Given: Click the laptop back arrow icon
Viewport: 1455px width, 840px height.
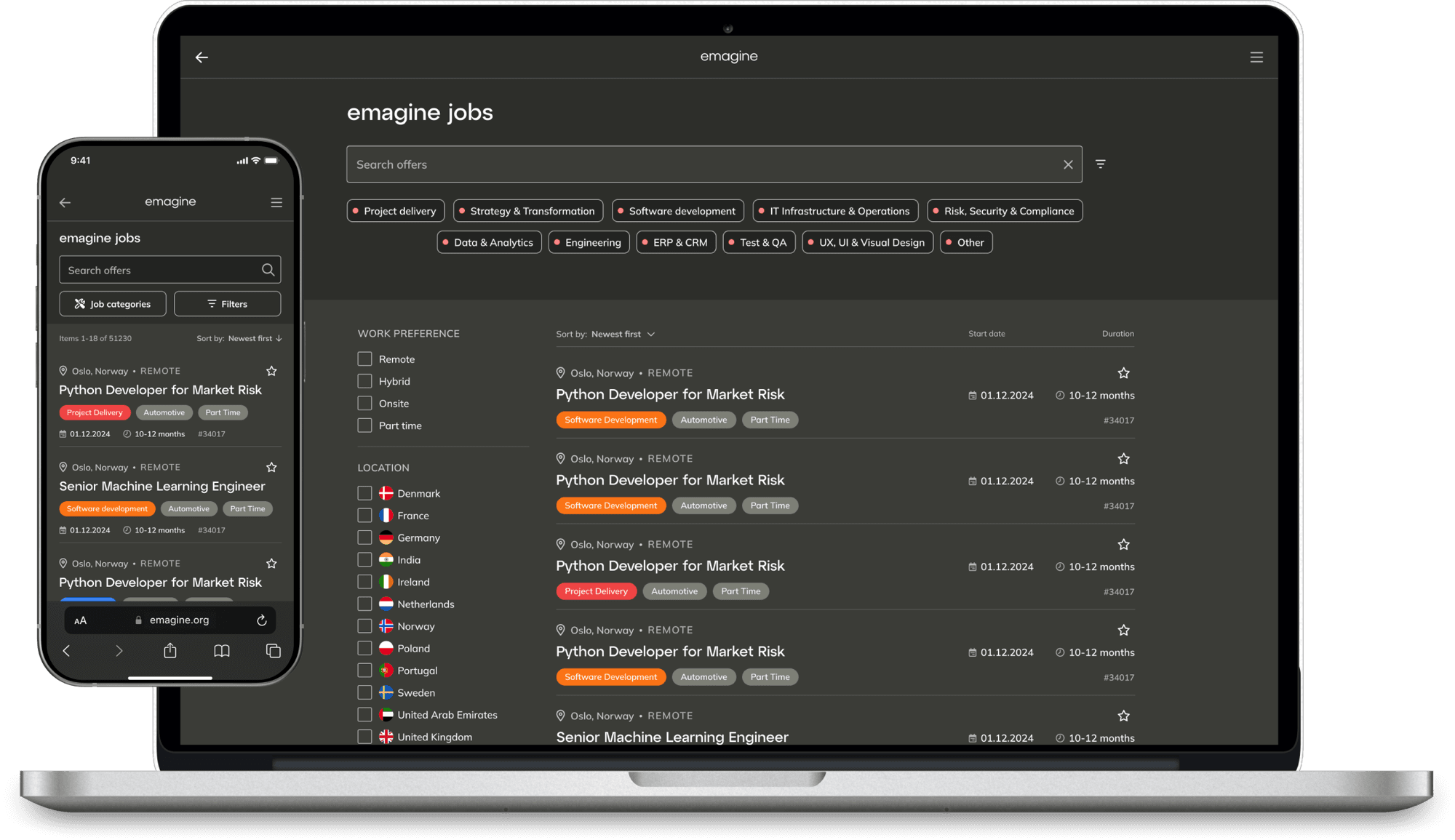Looking at the screenshot, I should (x=202, y=57).
